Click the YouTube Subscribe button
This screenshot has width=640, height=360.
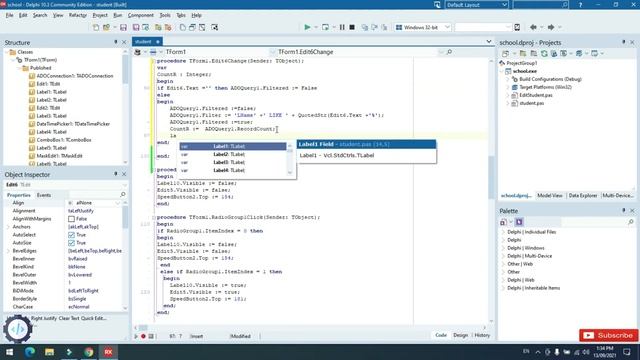pos(609,335)
